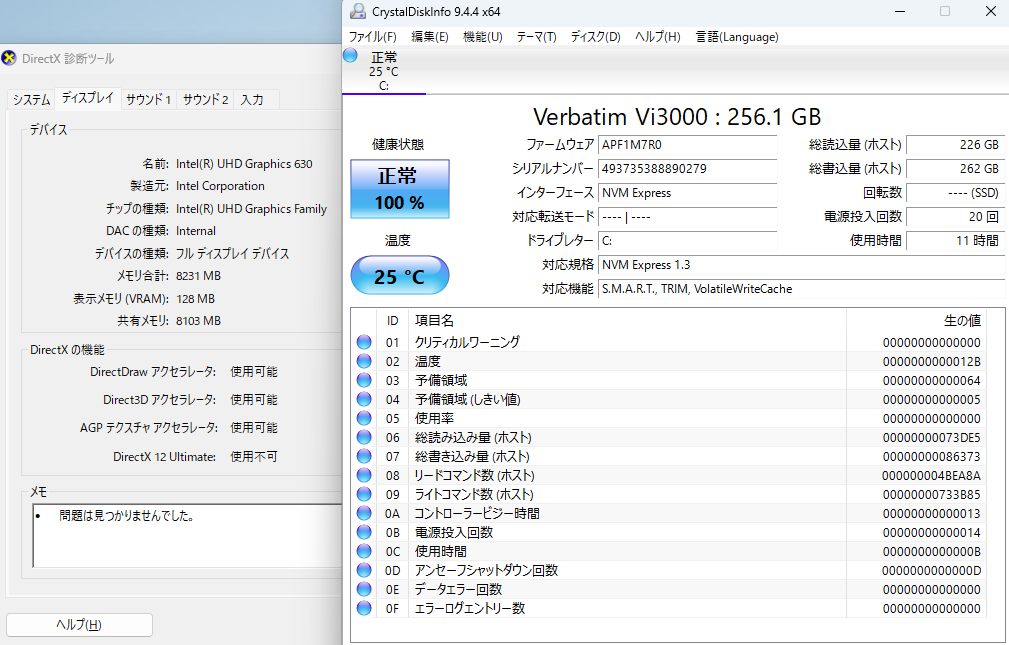Select the blue disk status orb above 正常

click(350, 55)
